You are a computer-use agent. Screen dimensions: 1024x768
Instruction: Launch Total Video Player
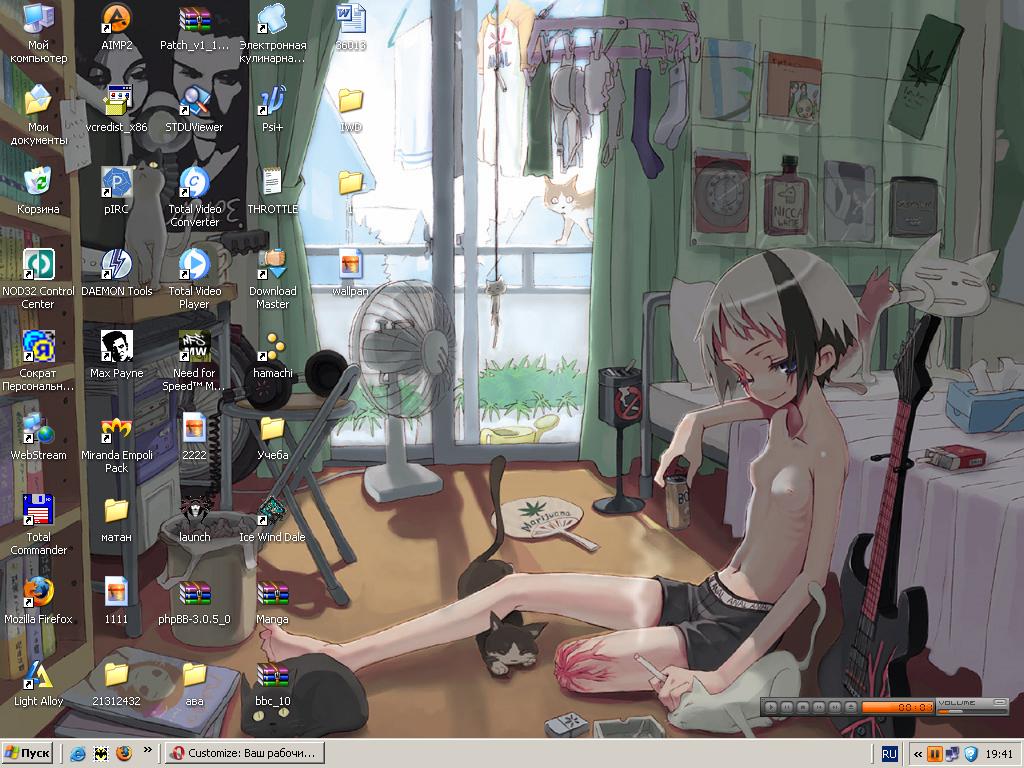click(x=194, y=280)
